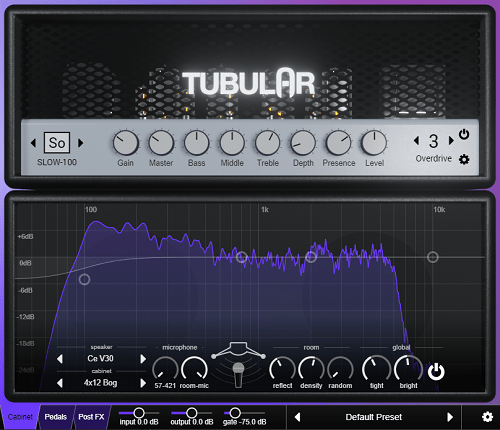Screen dimensions: 500x430
Task: Click the random room knob
Action: 340,369
